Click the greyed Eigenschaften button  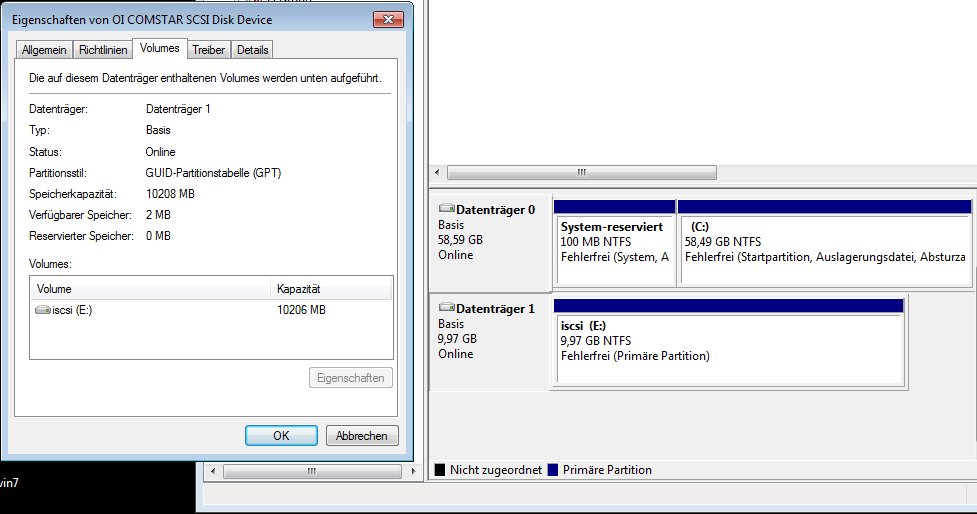click(351, 378)
